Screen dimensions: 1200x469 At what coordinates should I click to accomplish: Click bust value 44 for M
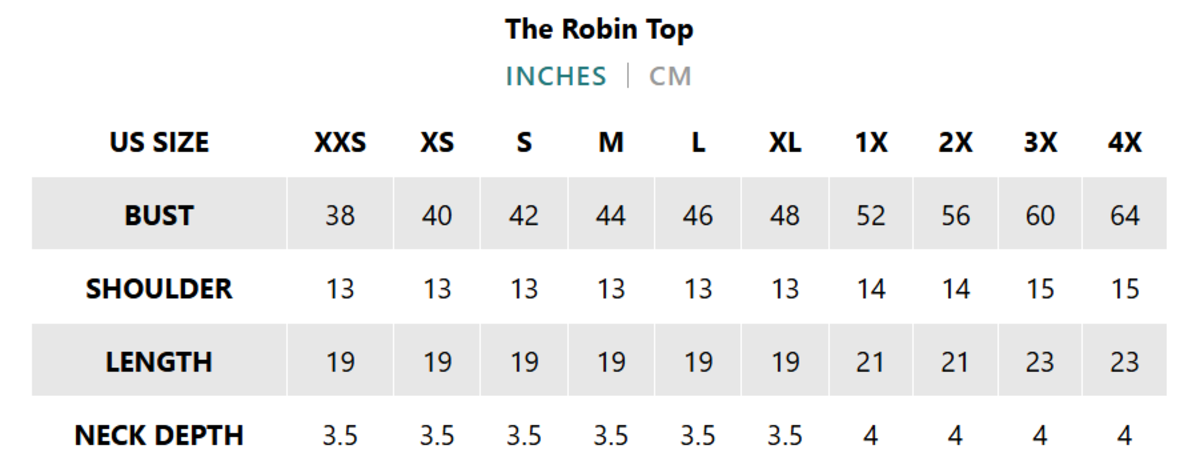coord(611,215)
